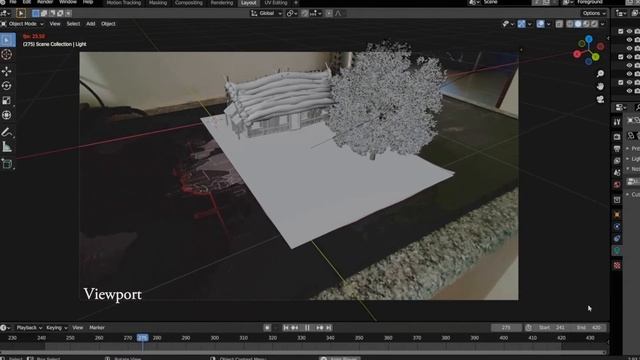Open the gizmo settings dropdown arrow
This screenshot has height=360, width=640.
(x=530, y=24)
